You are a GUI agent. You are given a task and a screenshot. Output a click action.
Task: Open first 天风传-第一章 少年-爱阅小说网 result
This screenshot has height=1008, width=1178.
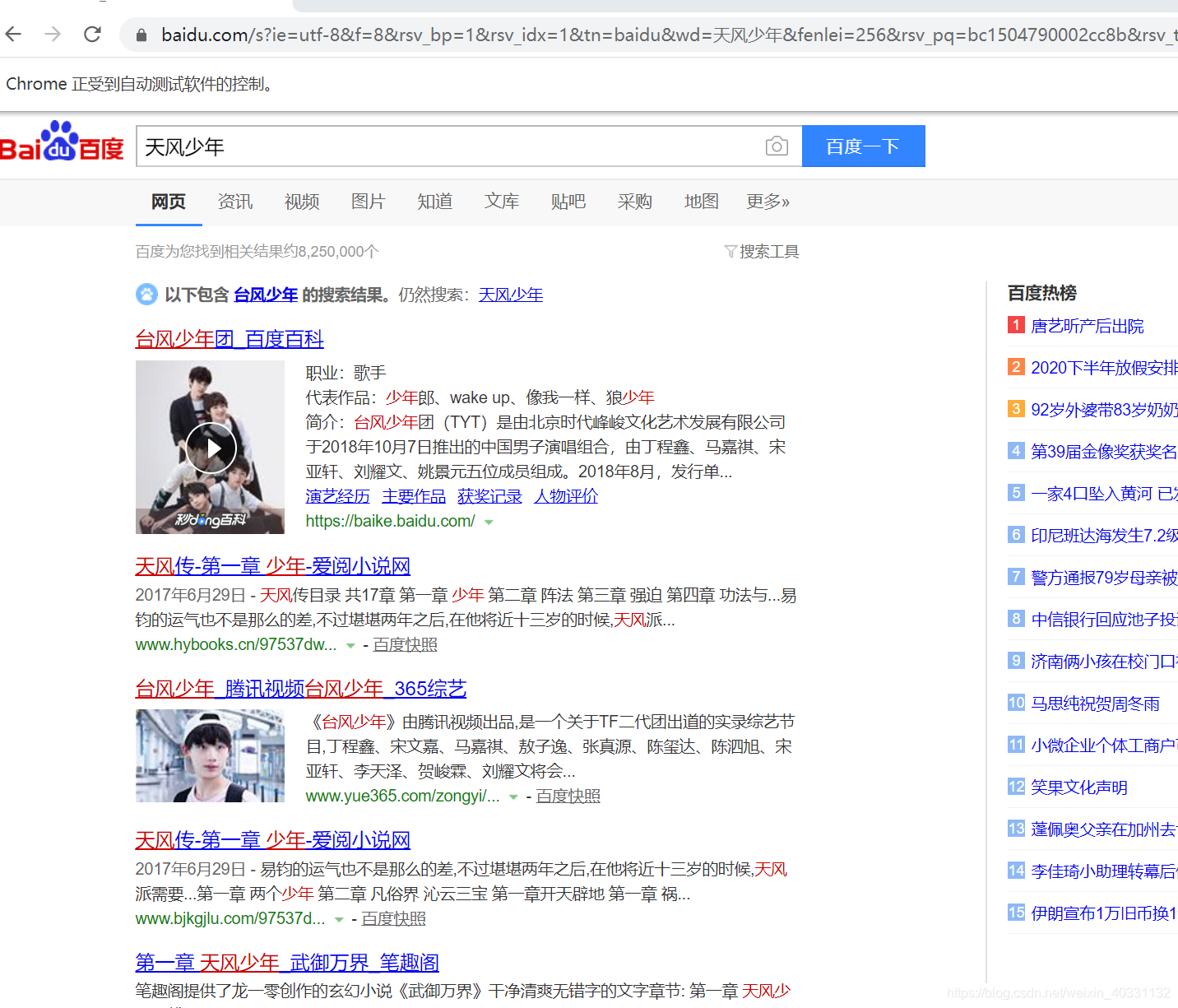click(273, 566)
